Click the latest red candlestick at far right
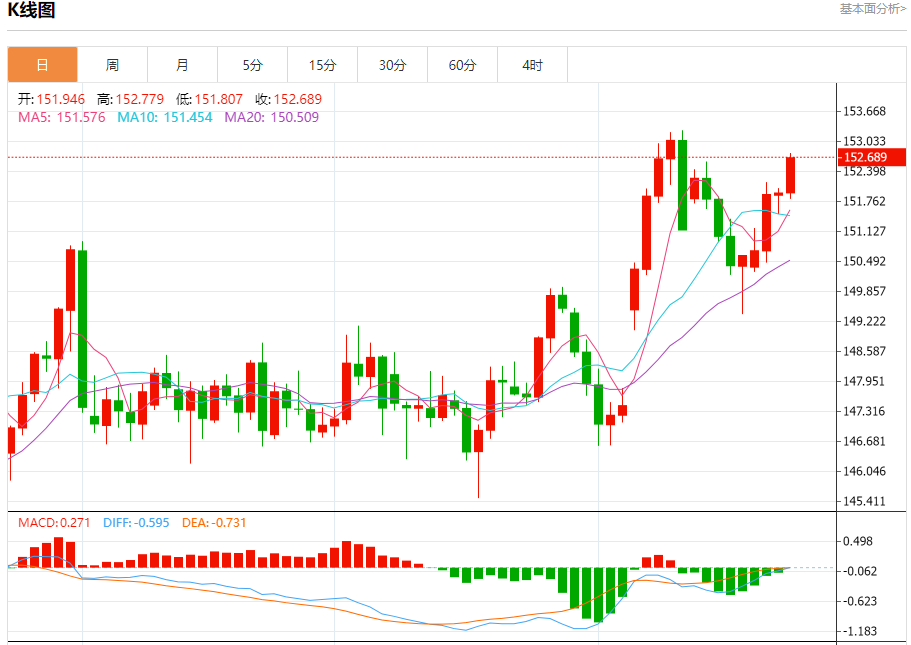Screen dimensions: 911x645 (x=790, y=175)
